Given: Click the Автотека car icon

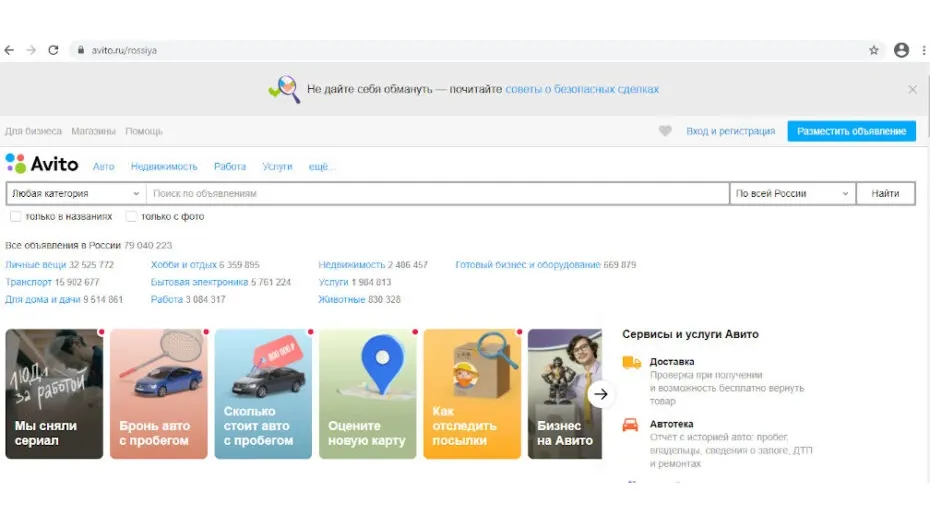Looking at the screenshot, I should pos(630,425).
